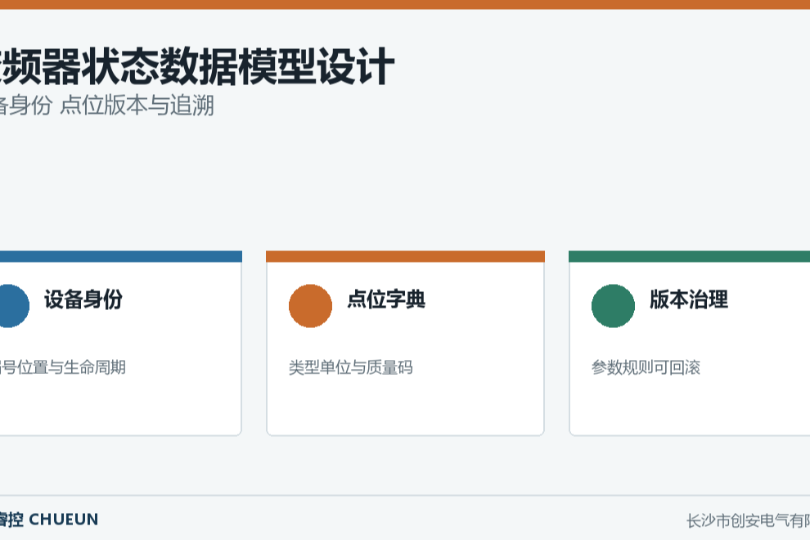The height and width of the screenshot is (540, 810).
Task: Select blank area below 参数规则可回滚 in card
Action: pyautogui.click(x=689, y=406)
